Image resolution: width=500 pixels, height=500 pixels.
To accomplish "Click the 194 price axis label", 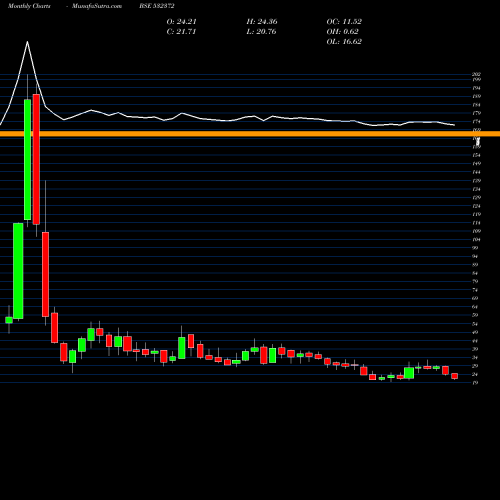I will point(477,88).
